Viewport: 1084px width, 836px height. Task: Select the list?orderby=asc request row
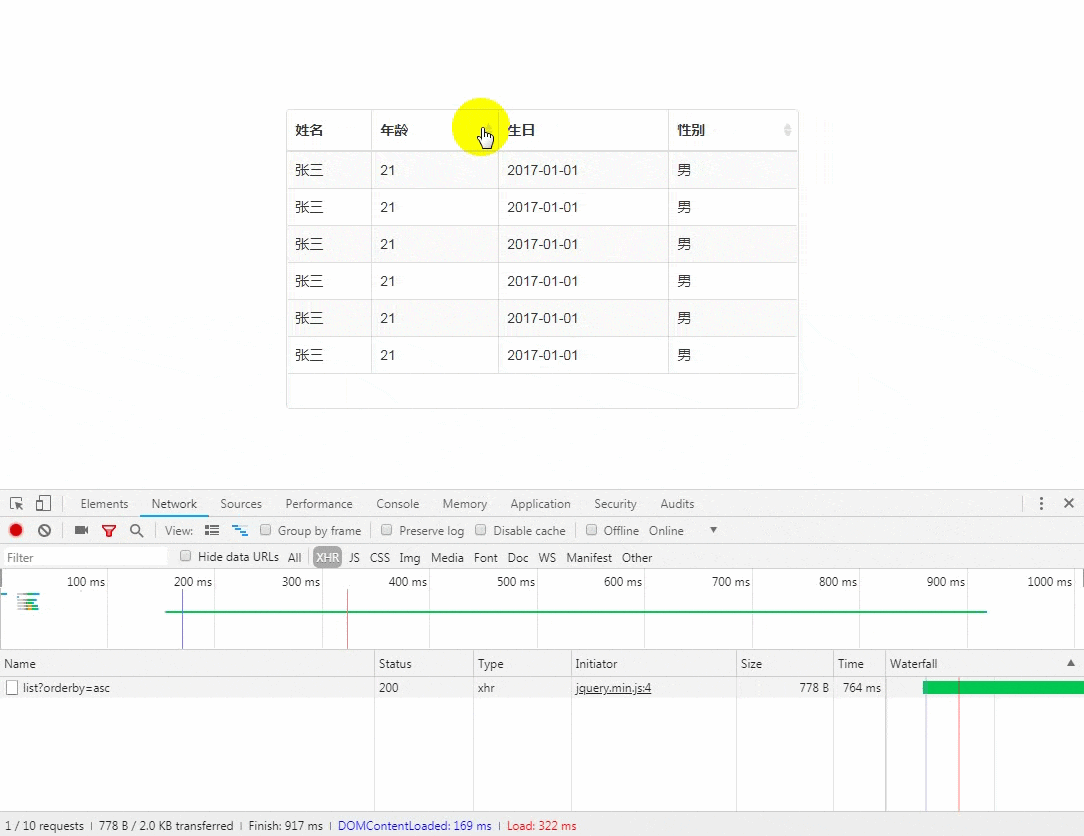[542, 687]
